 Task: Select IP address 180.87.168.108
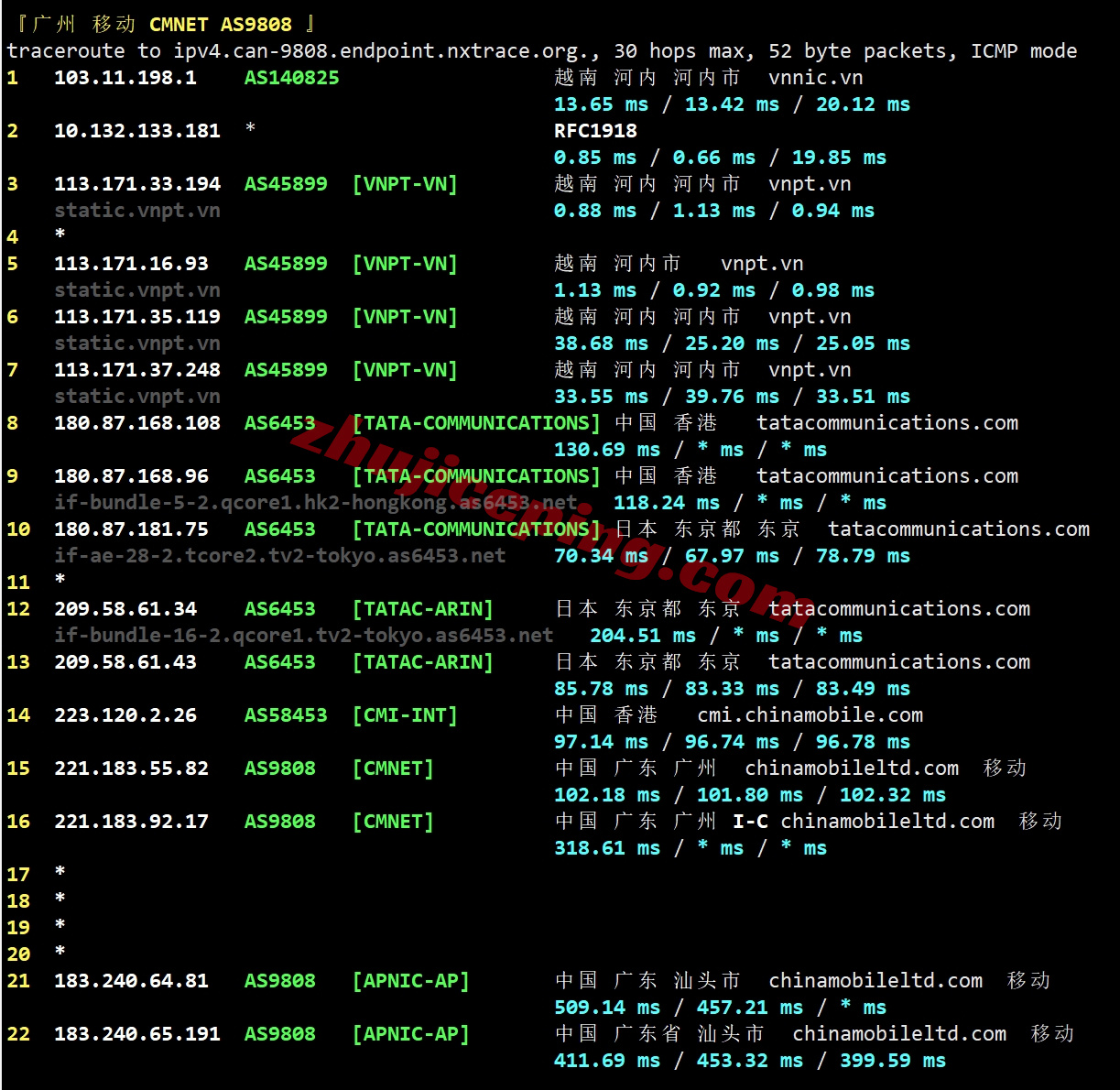click(137, 423)
